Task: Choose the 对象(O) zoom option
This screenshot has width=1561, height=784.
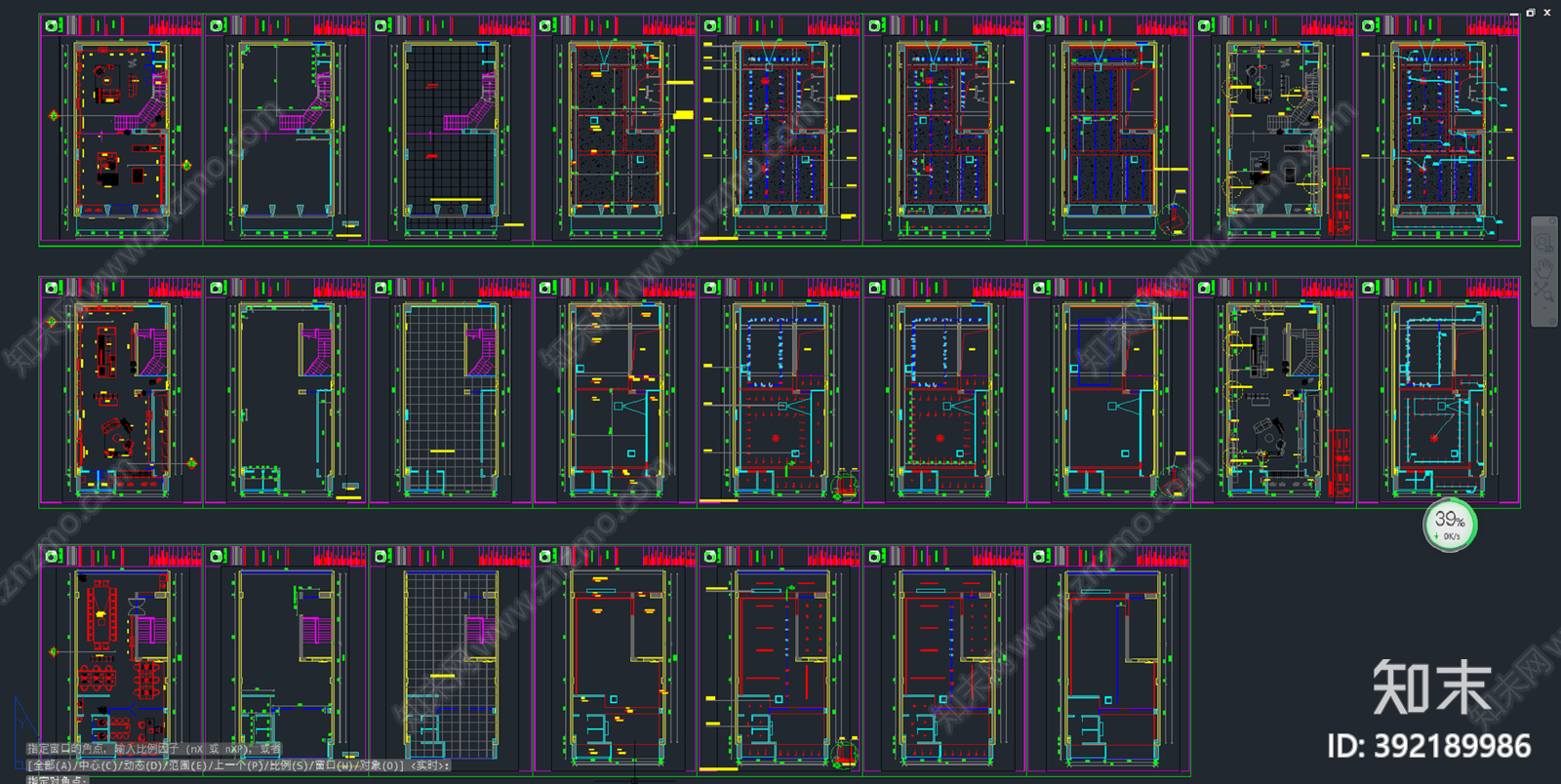Action: pyautogui.click(x=380, y=765)
